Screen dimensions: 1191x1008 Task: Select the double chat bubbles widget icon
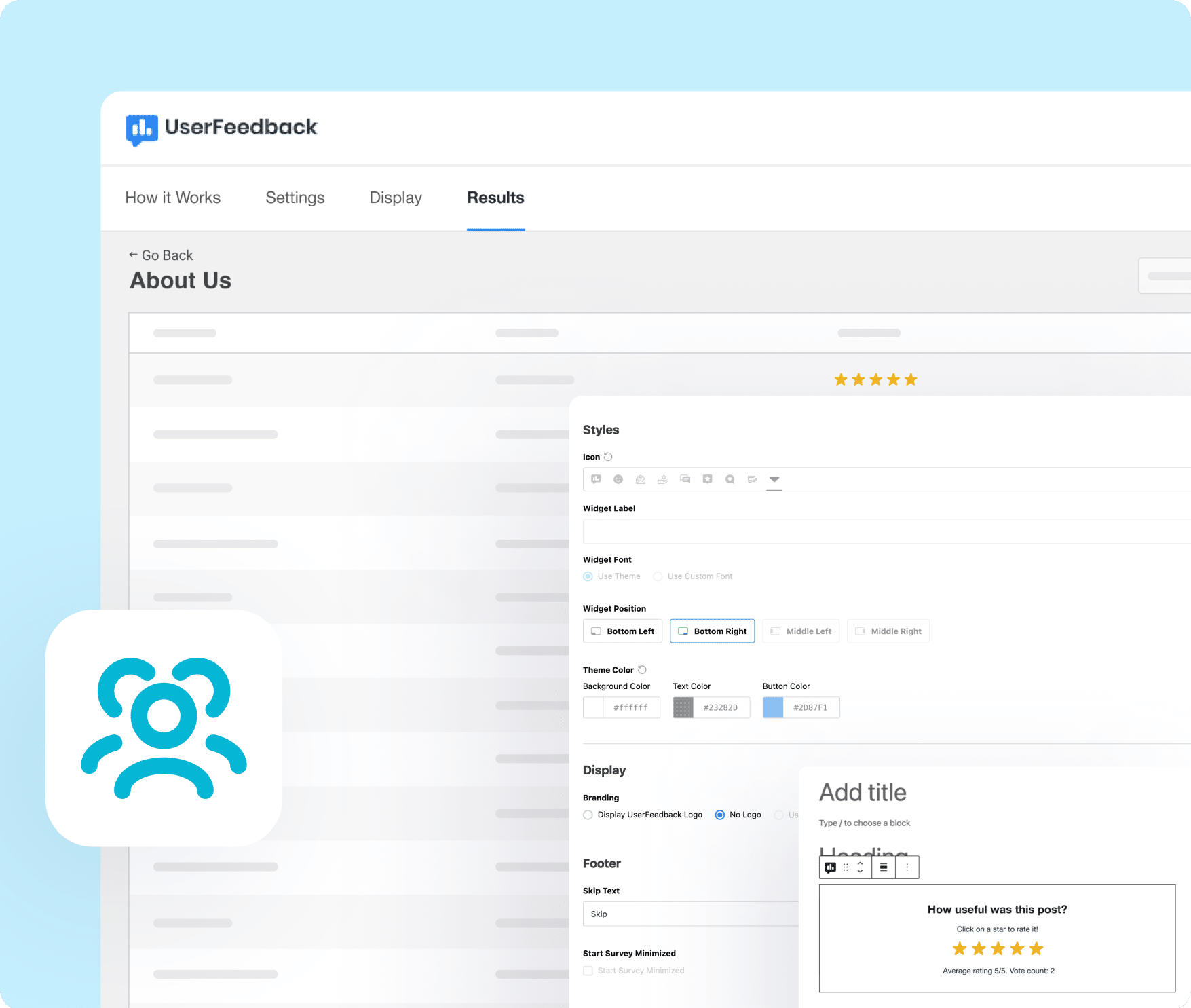pos(685,479)
